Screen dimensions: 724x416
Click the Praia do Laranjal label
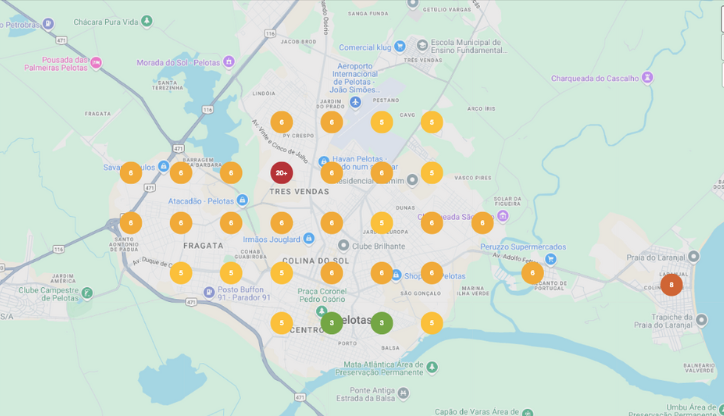click(656, 258)
